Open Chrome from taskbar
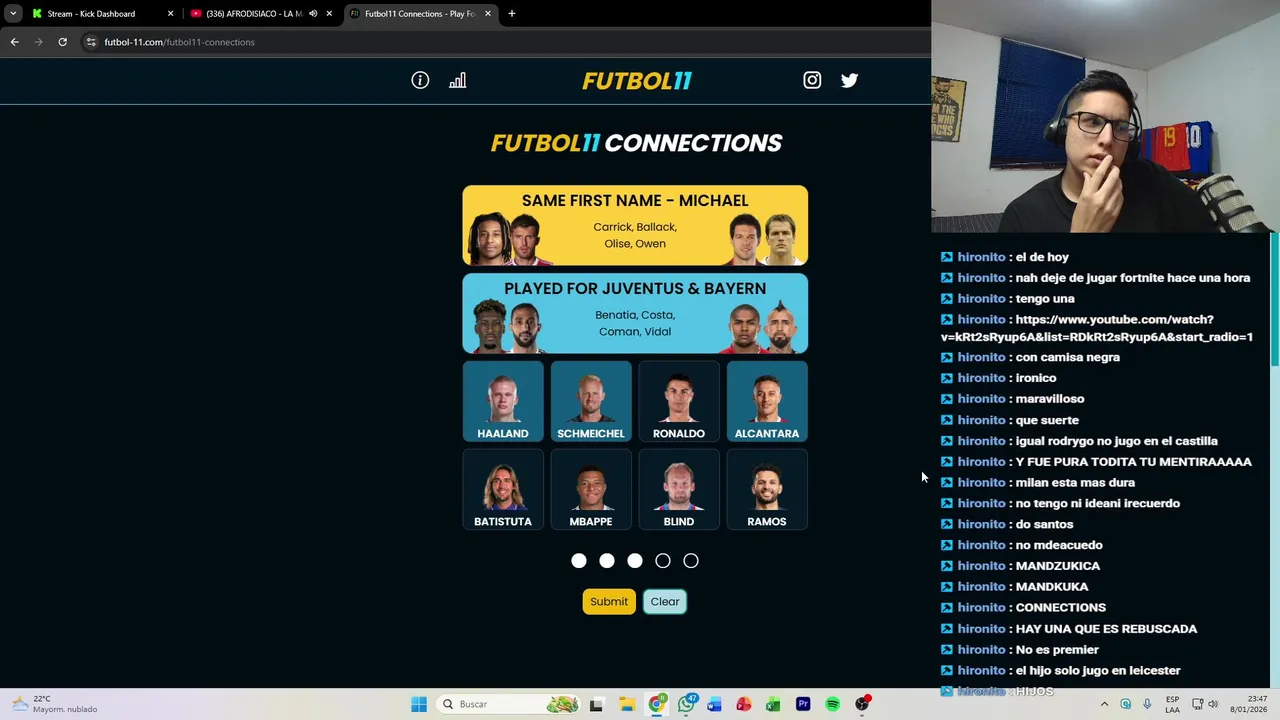 coord(656,704)
